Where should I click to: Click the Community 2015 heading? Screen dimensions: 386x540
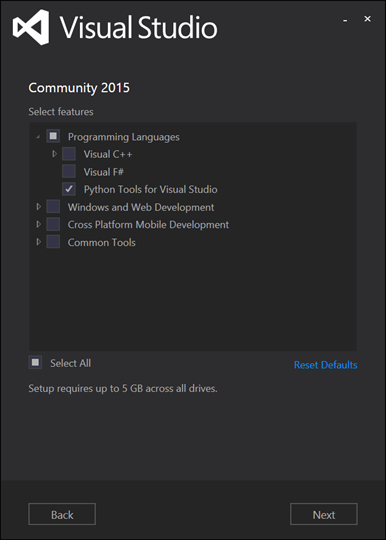pyautogui.click(x=79, y=88)
